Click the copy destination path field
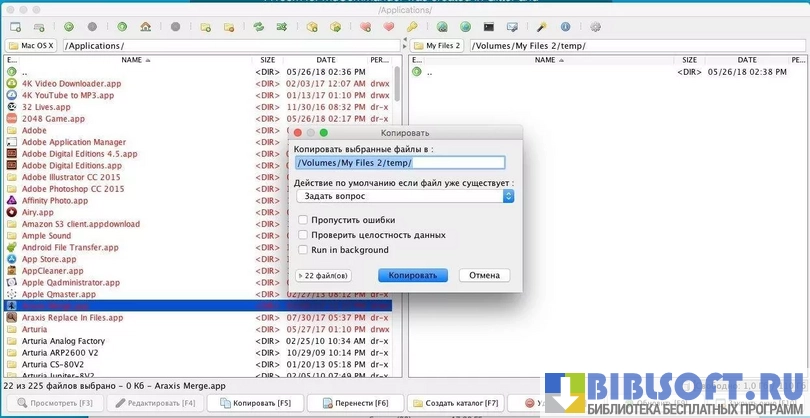This screenshot has height=418, width=810. [399, 163]
